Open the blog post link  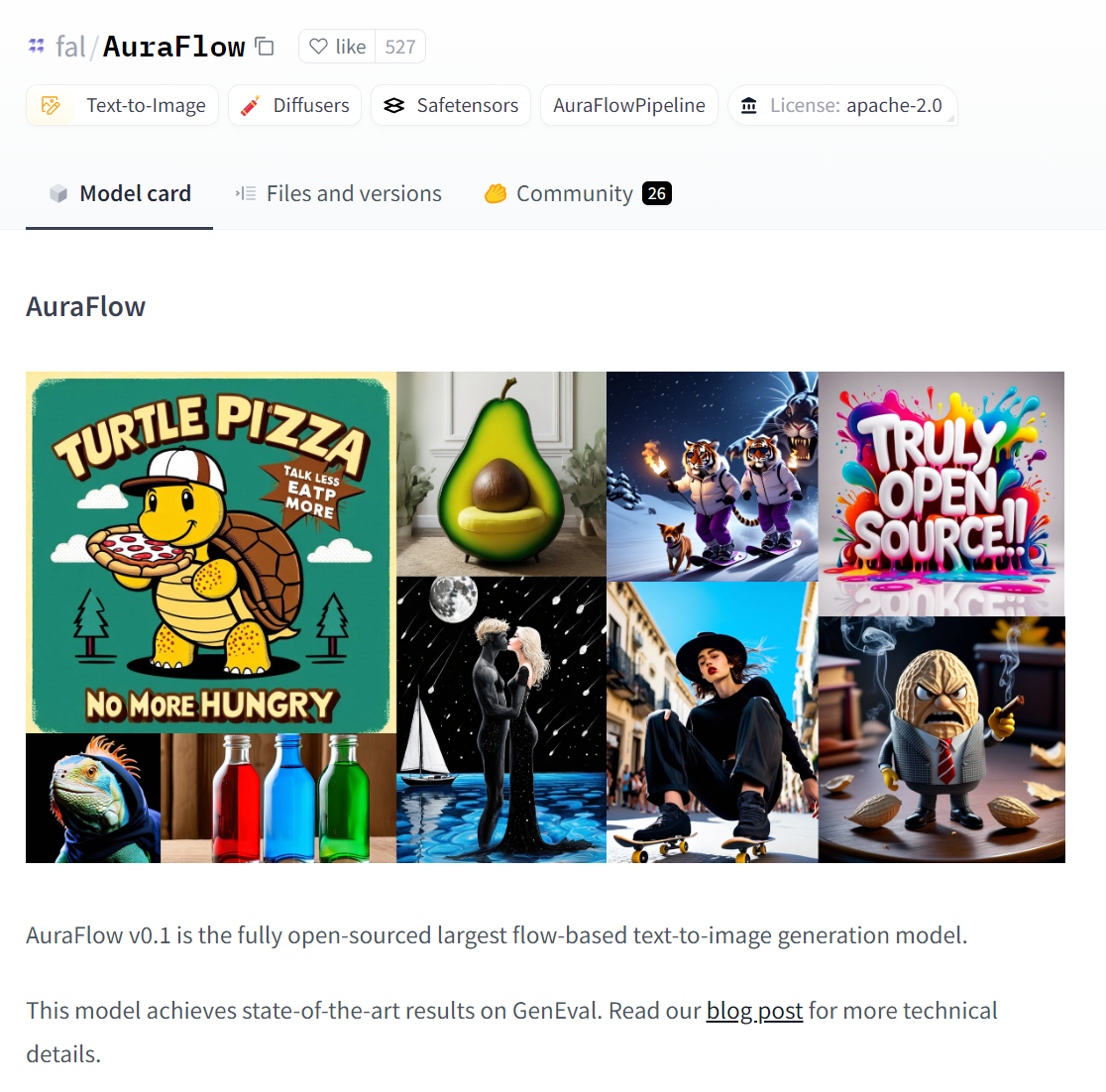point(754,1010)
